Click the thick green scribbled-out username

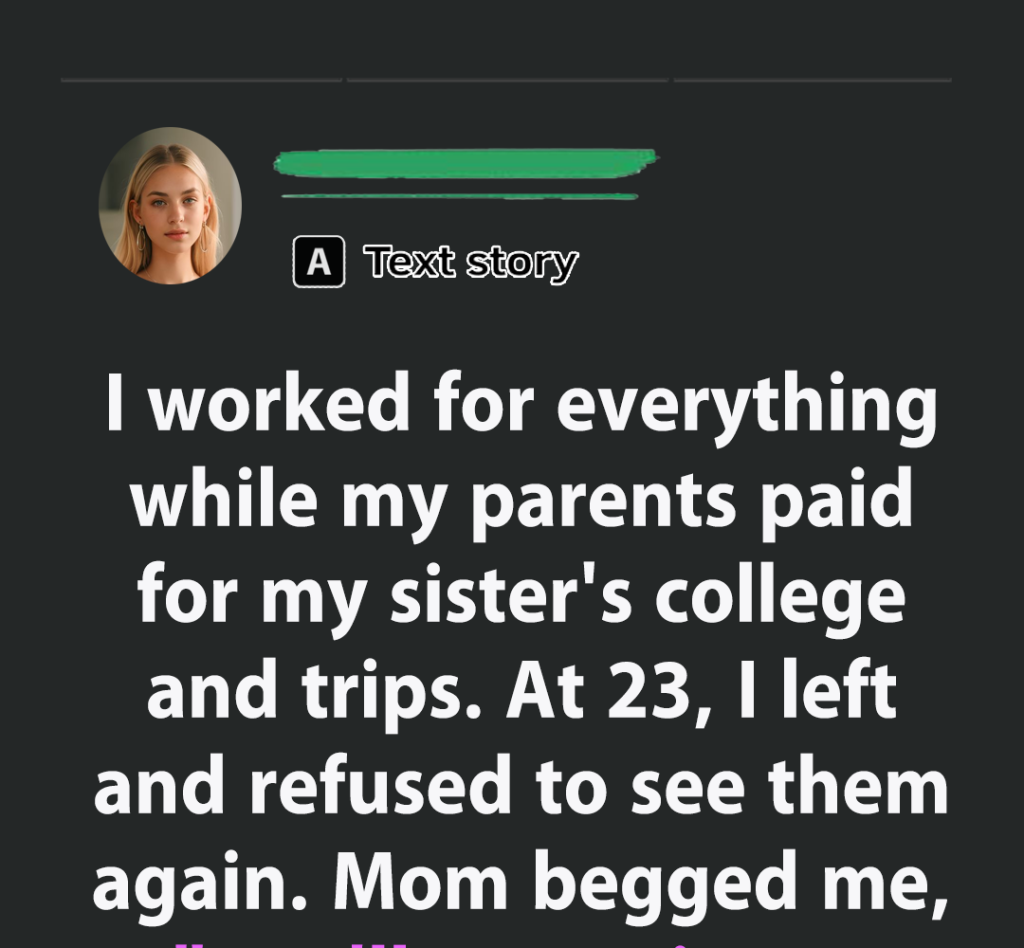point(465,163)
